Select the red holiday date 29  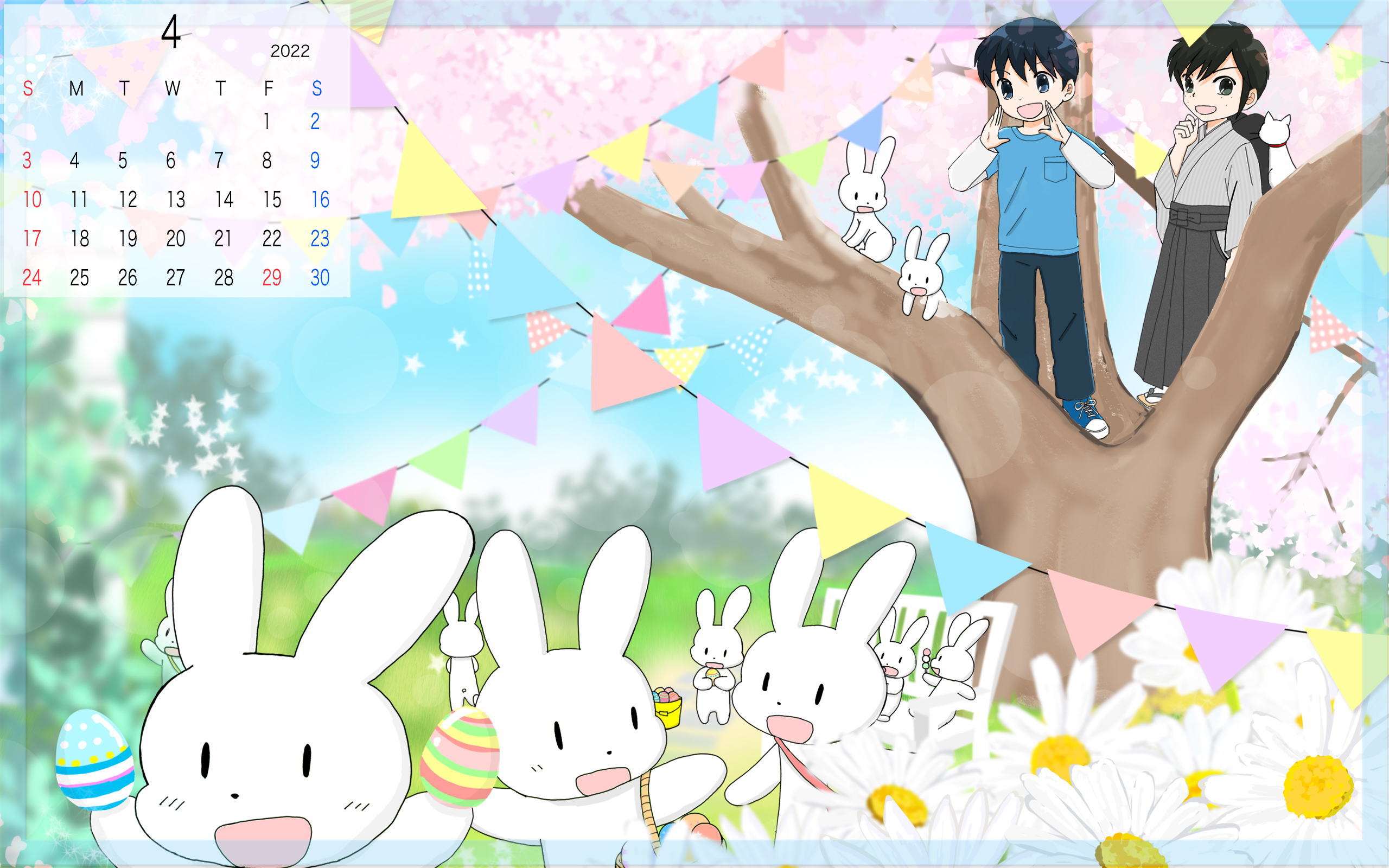(x=272, y=277)
